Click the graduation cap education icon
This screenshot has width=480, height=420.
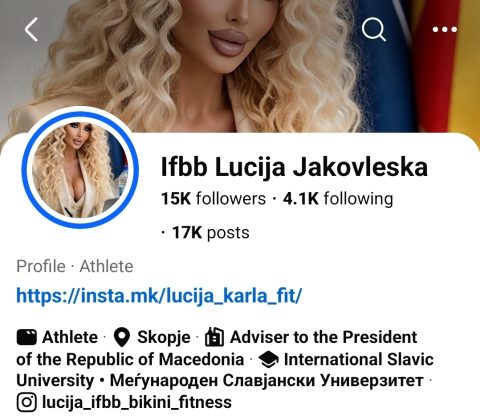click(x=268, y=360)
